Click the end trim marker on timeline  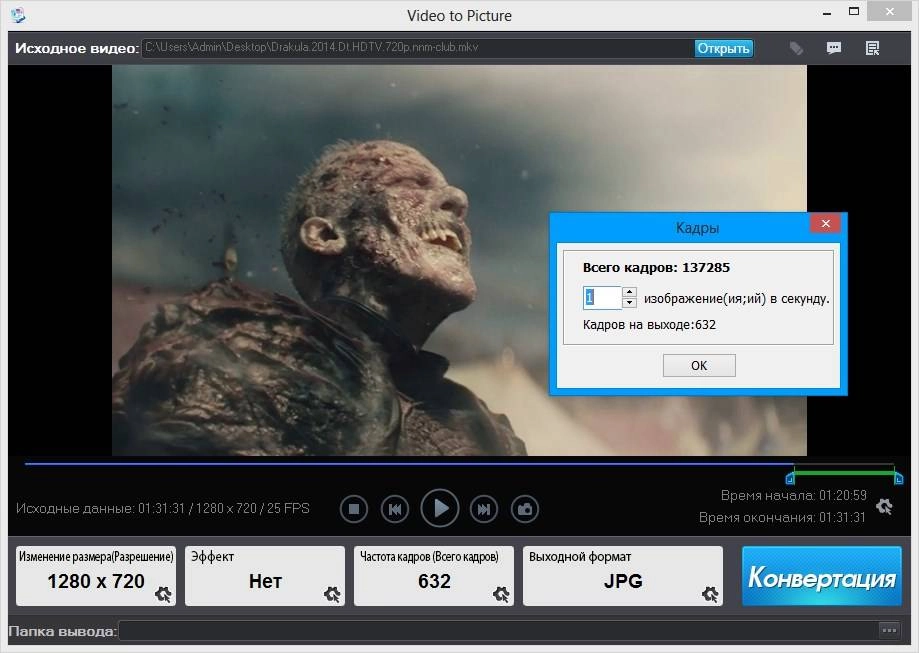(x=898, y=479)
